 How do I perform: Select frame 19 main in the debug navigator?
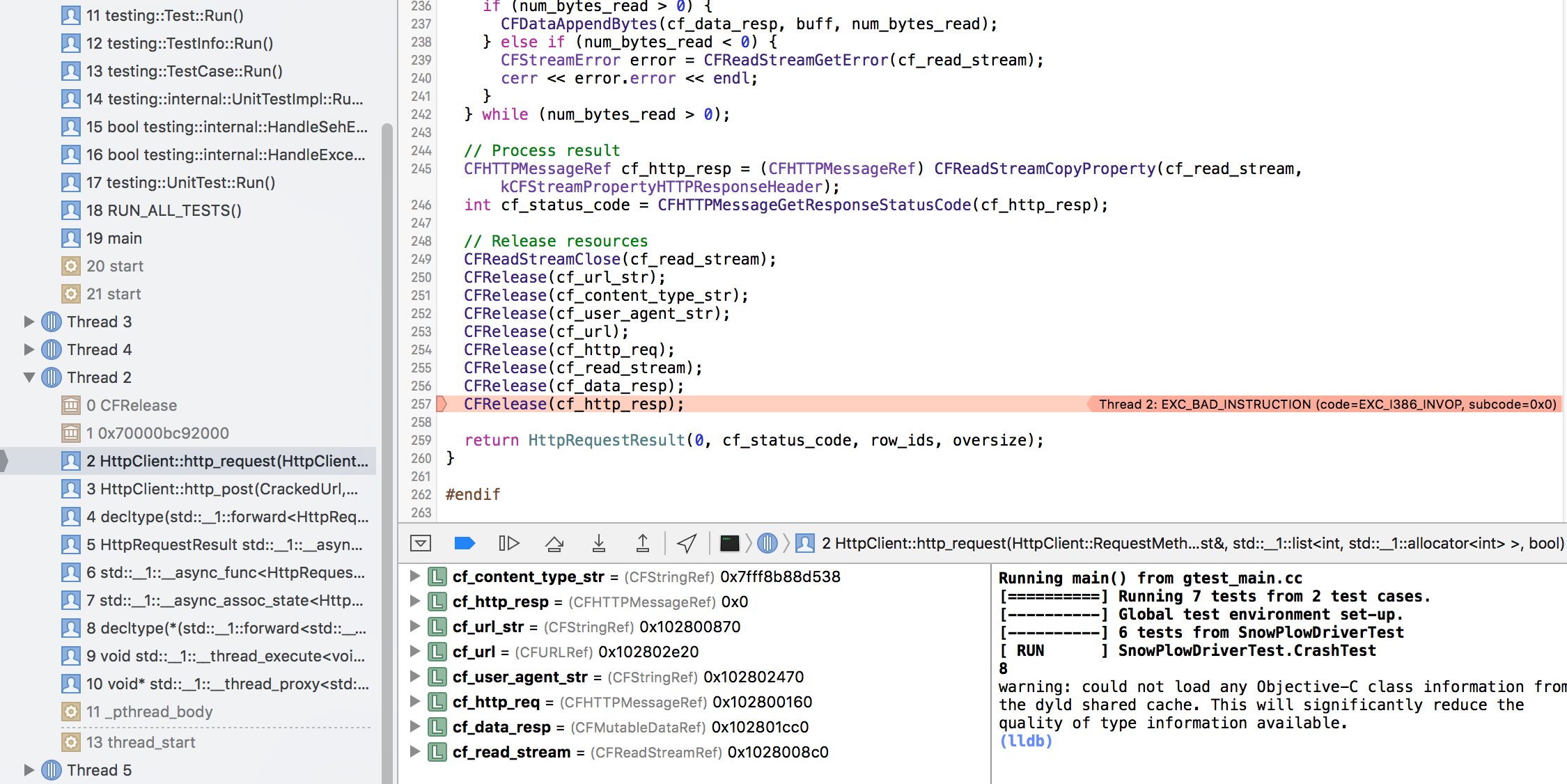(118, 237)
